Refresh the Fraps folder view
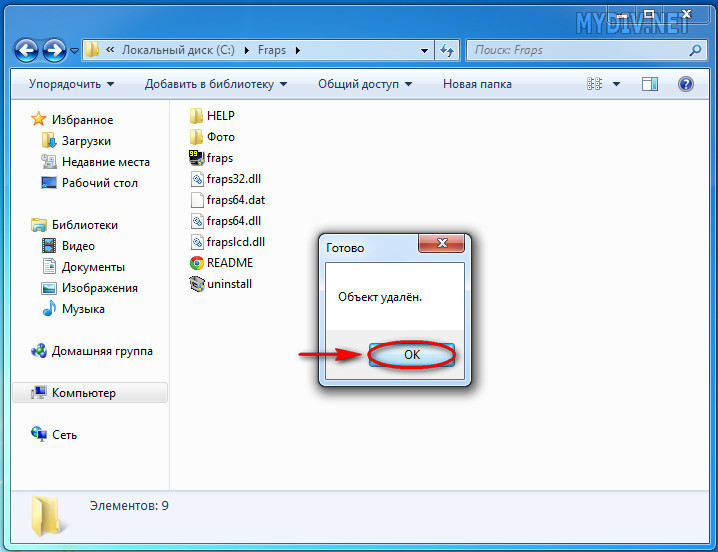The image size is (718, 552). click(447, 50)
